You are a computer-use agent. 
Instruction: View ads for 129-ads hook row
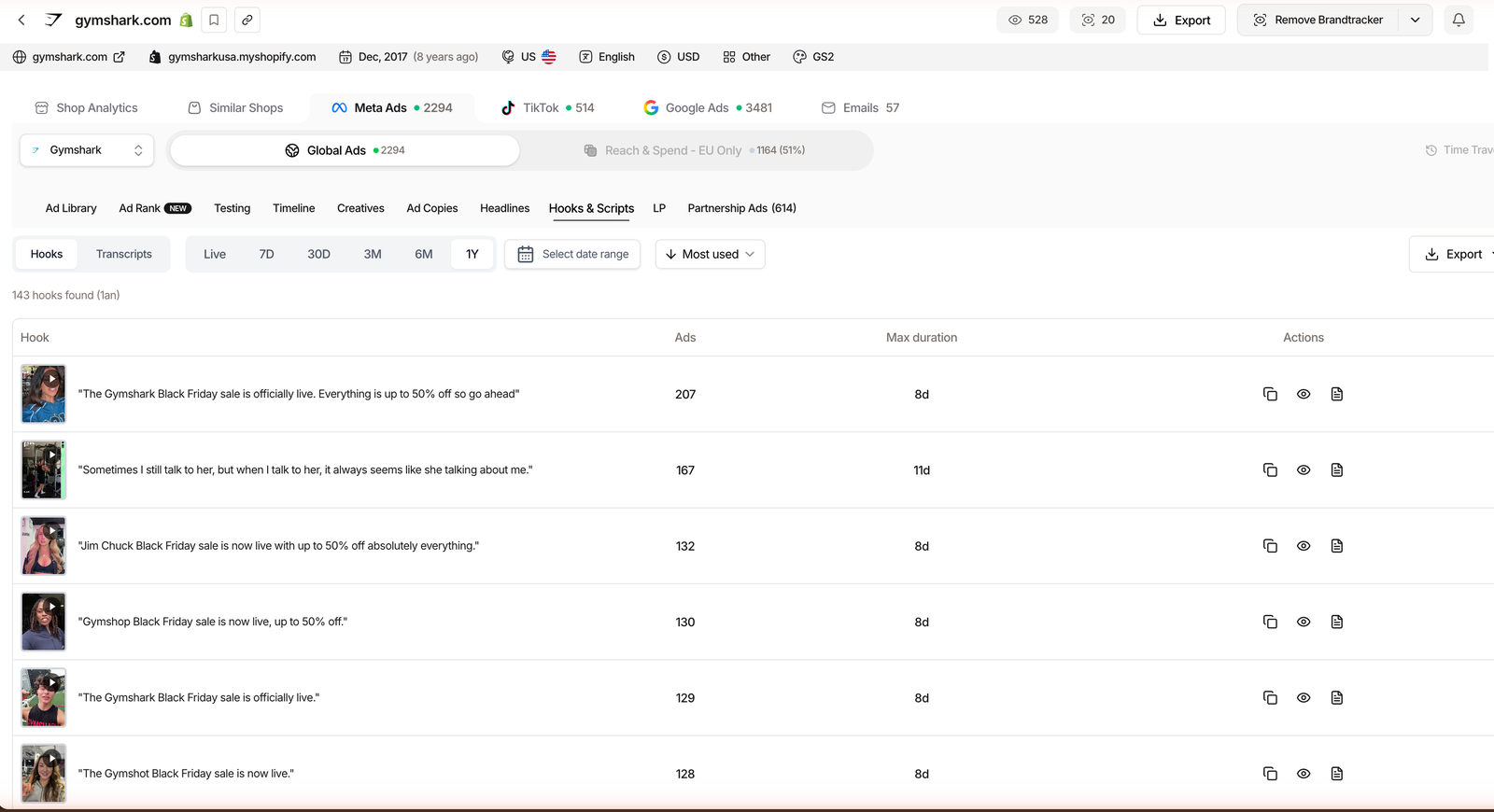[x=1304, y=697]
